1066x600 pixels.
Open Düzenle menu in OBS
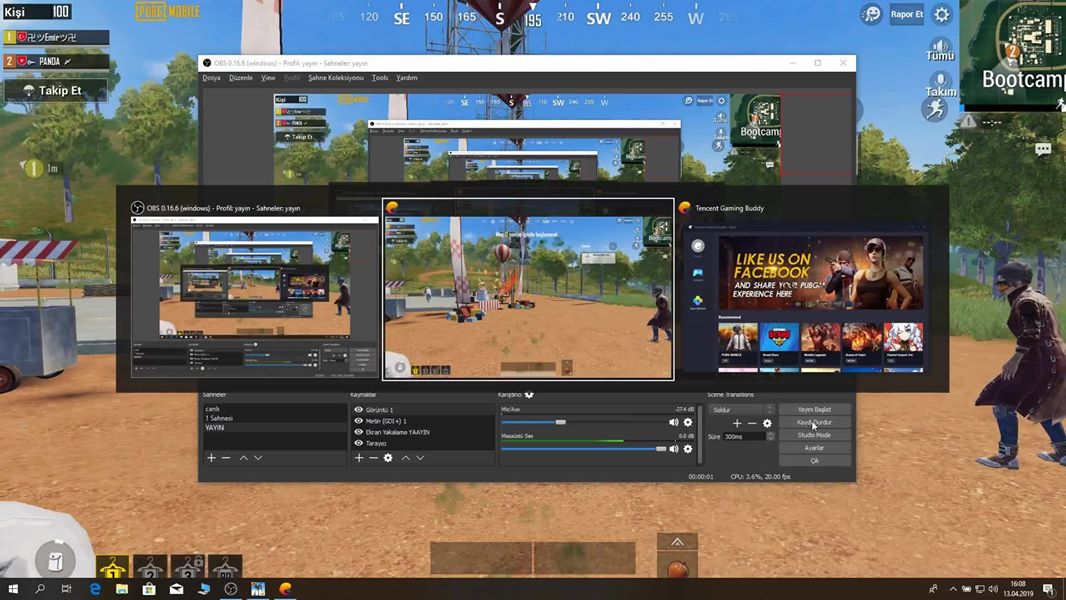(x=241, y=77)
